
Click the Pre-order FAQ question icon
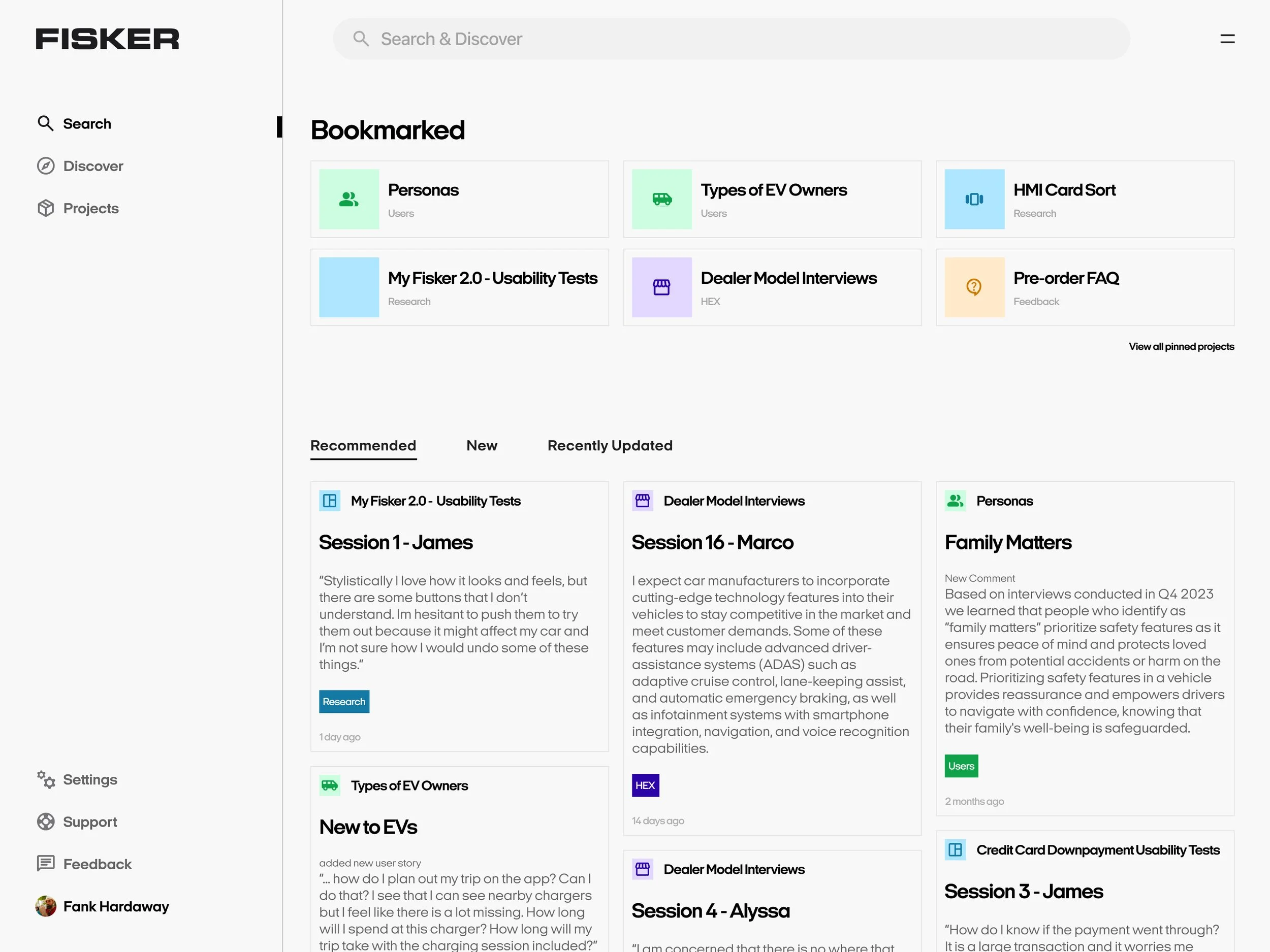(974, 287)
